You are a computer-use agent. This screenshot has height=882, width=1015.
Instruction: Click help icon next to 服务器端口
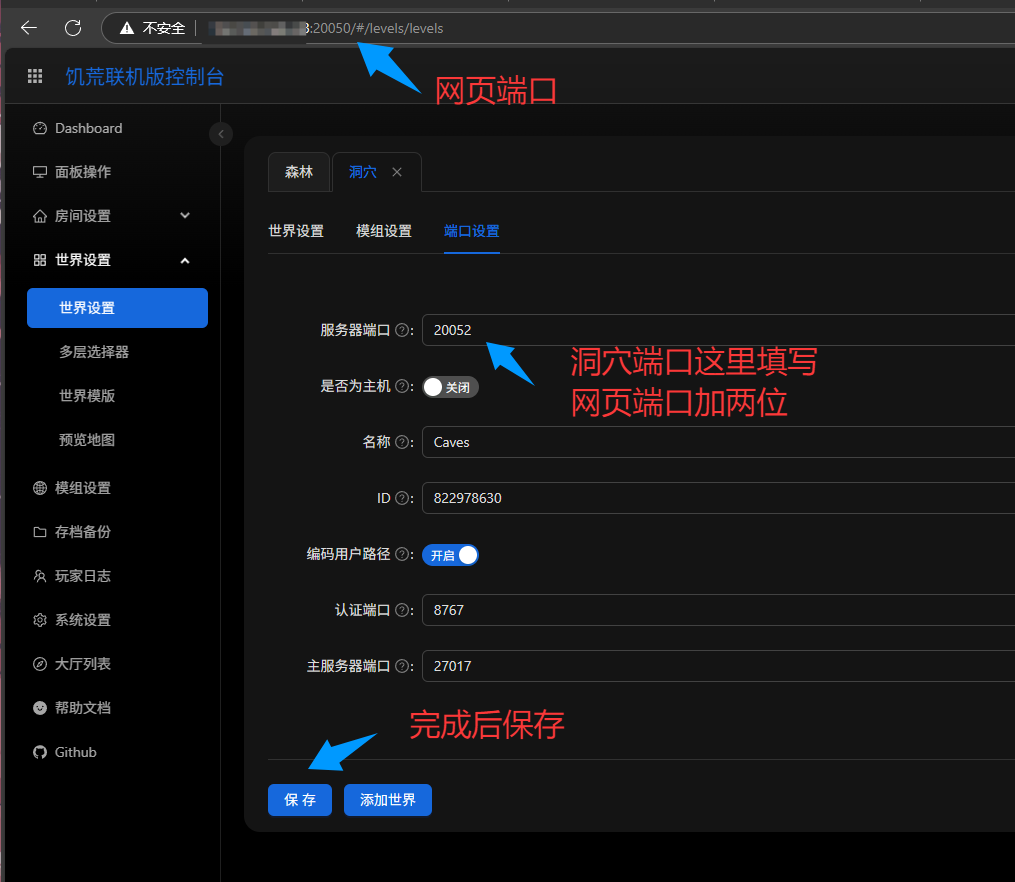click(402, 330)
